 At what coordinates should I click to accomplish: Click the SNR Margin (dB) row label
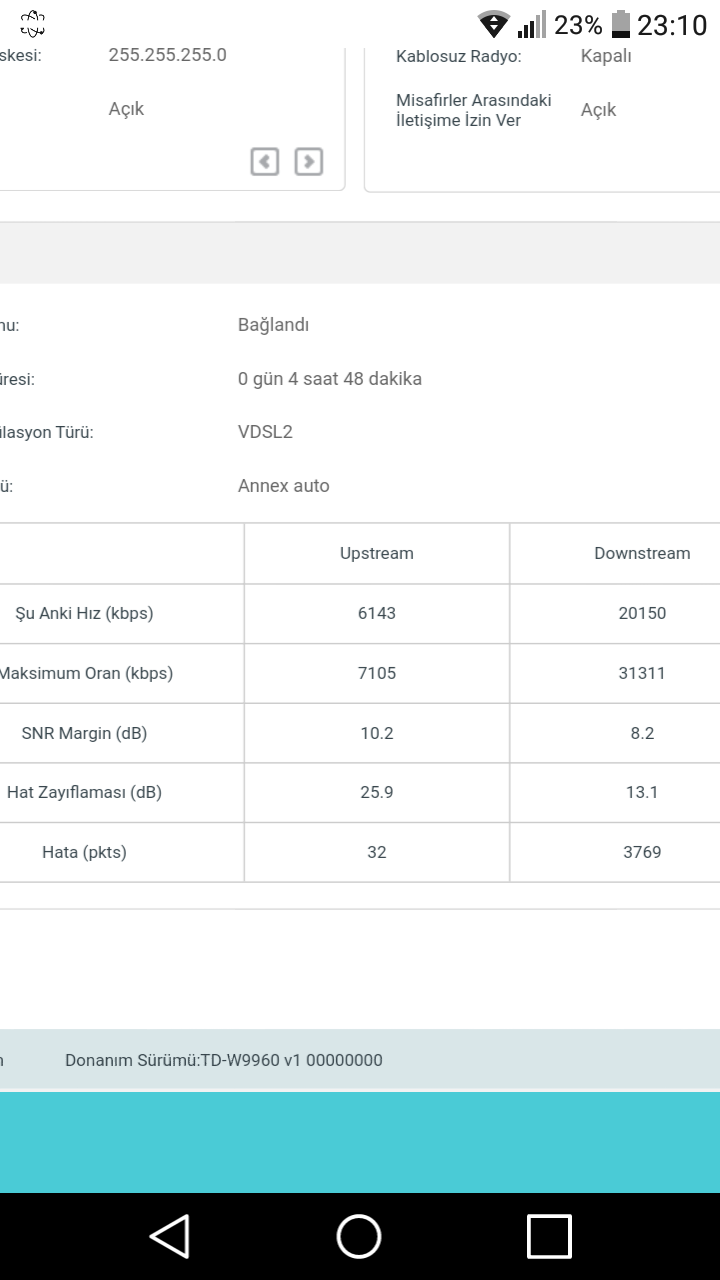click(84, 733)
